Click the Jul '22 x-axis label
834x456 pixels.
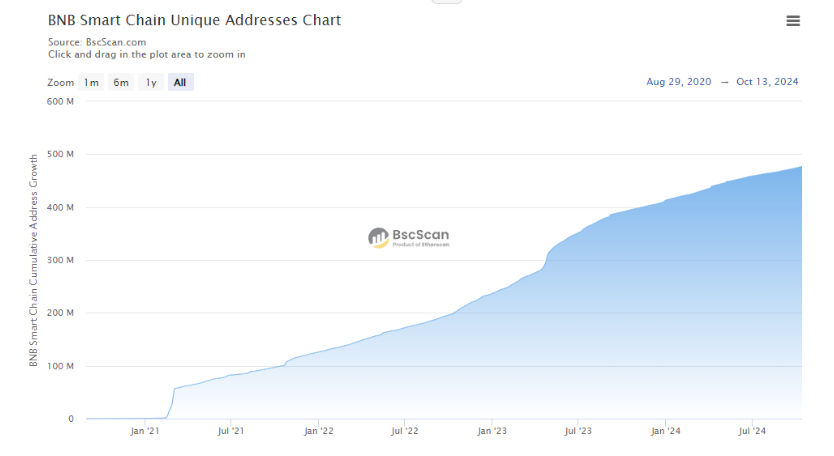coord(404,431)
